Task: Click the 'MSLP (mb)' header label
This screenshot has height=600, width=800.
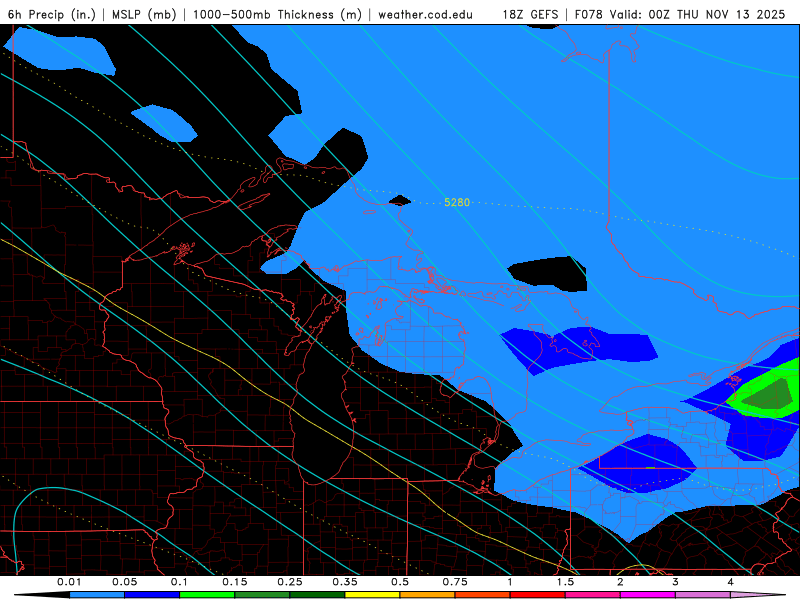Action: click(x=144, y=14)
